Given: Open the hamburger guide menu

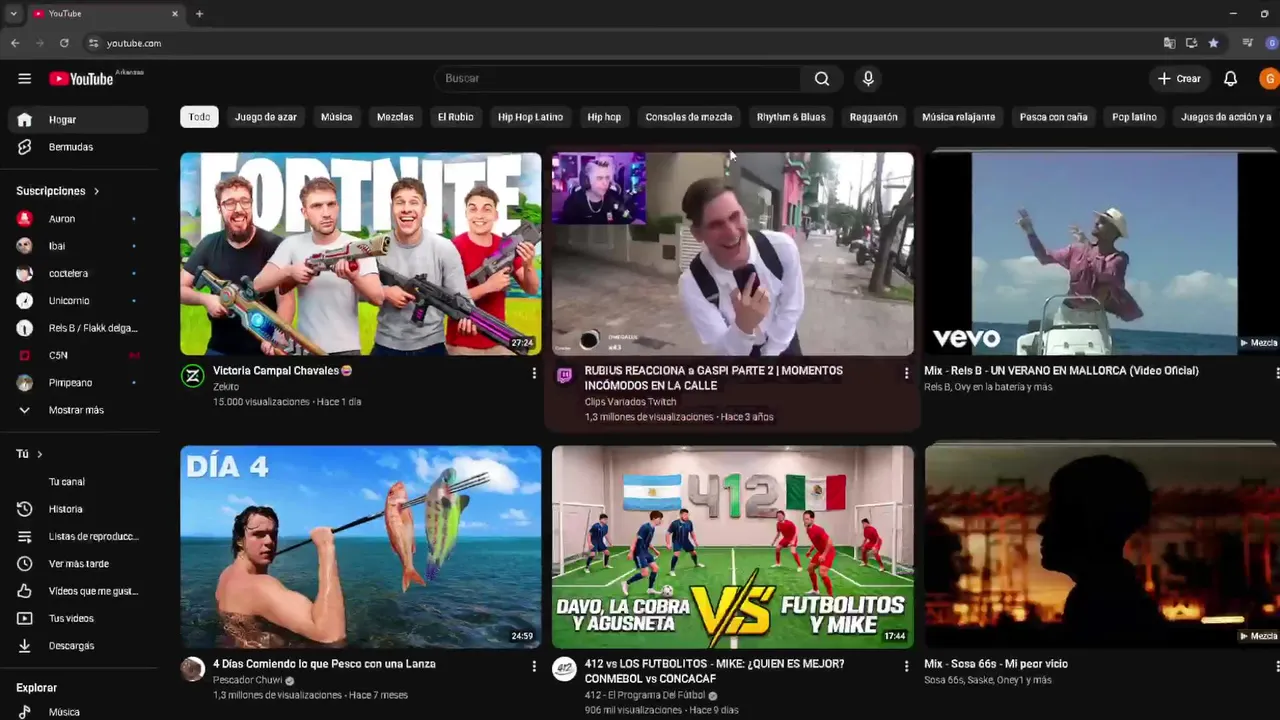Looking at the screenshot, I should pos(24,78).
